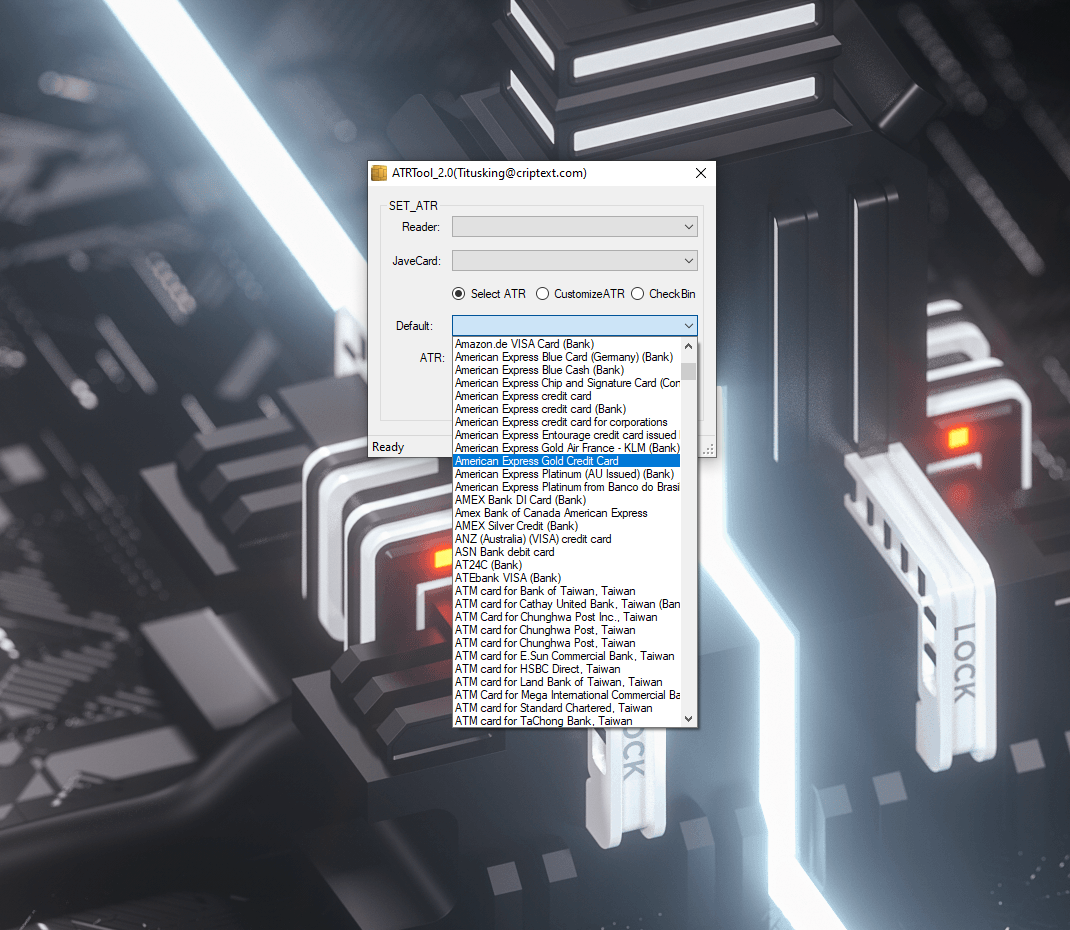
Task: Select American Express Blue Cash (Bank)
Action: tap(539, 370)
